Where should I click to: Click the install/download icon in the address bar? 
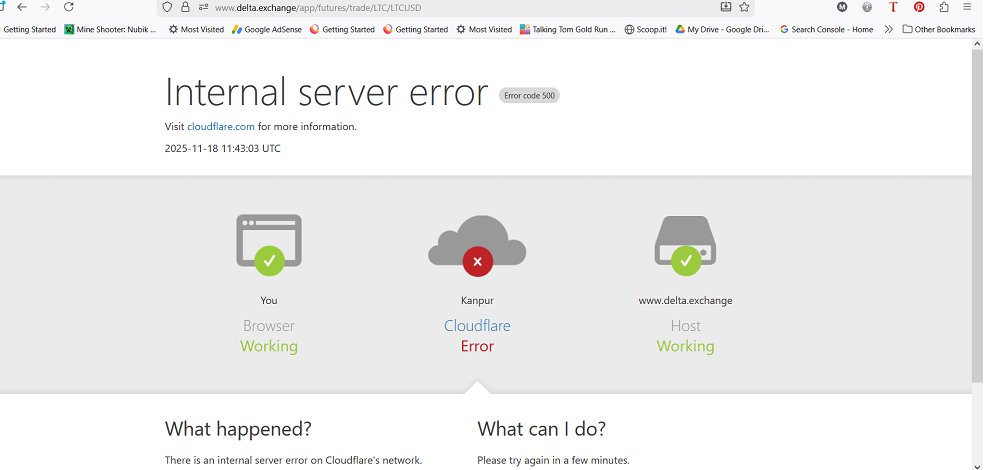pyautogui.click(x=726, y=7)
